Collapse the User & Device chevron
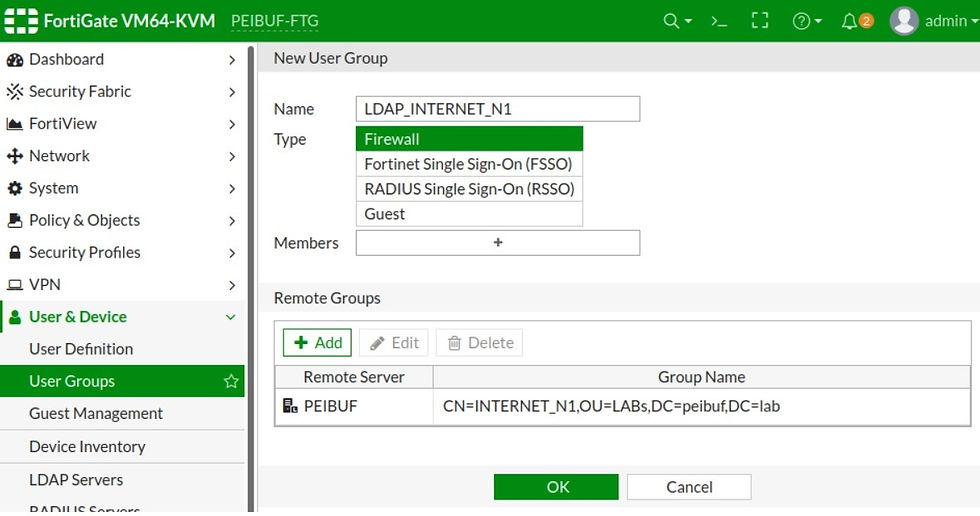Viewport: 980px width, 516px height. pos(231,317)
